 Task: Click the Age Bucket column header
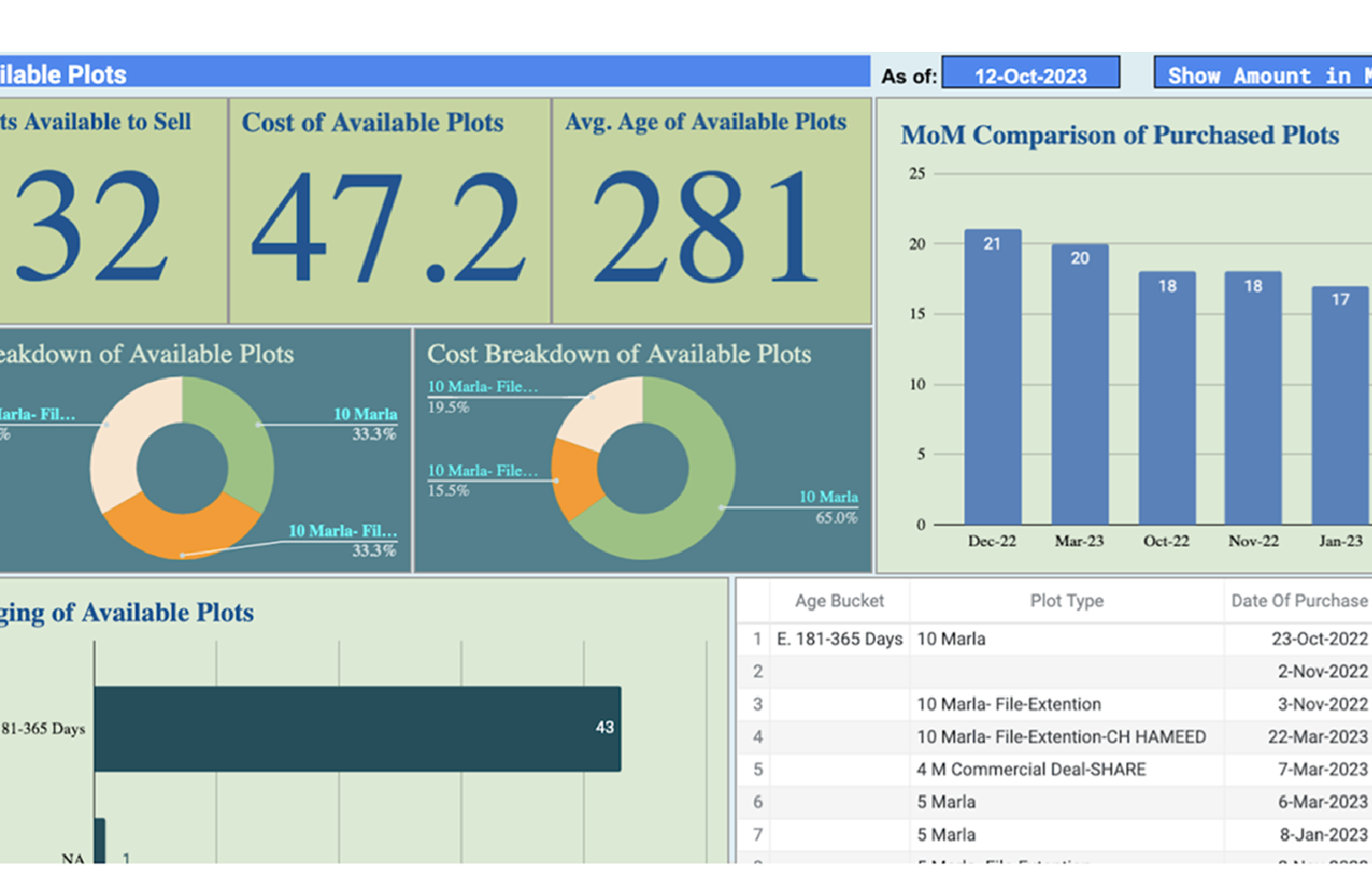click(x=838, y=601)
